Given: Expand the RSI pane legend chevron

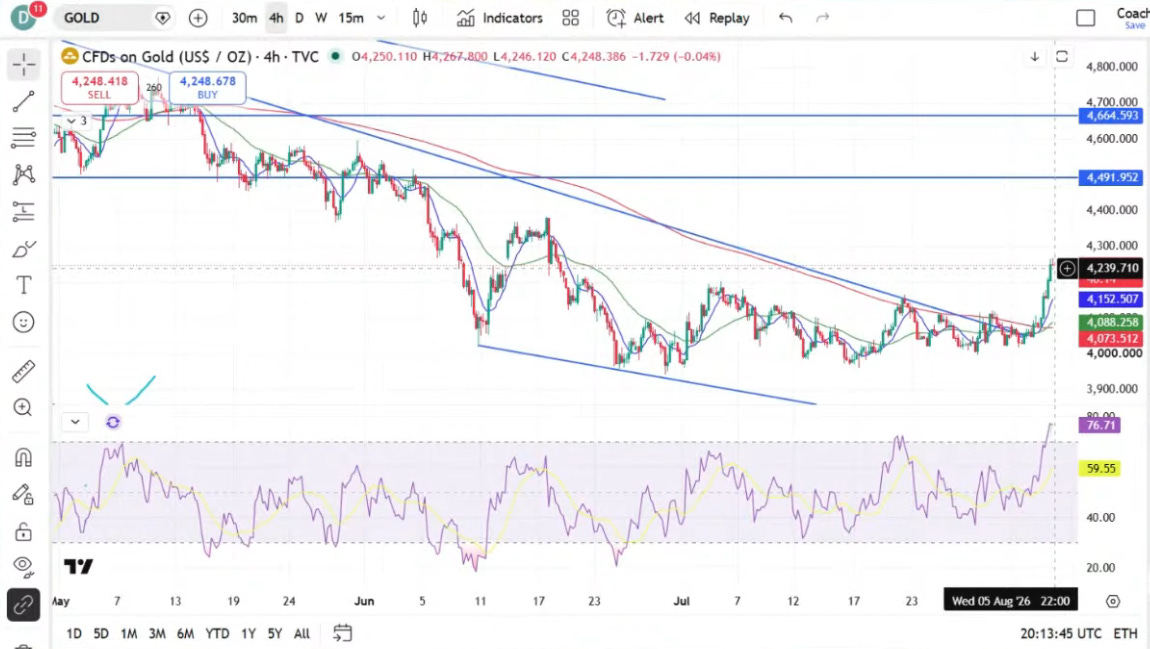Looking at the screenshot, I should pyautogui.click(x=75, y=422).
